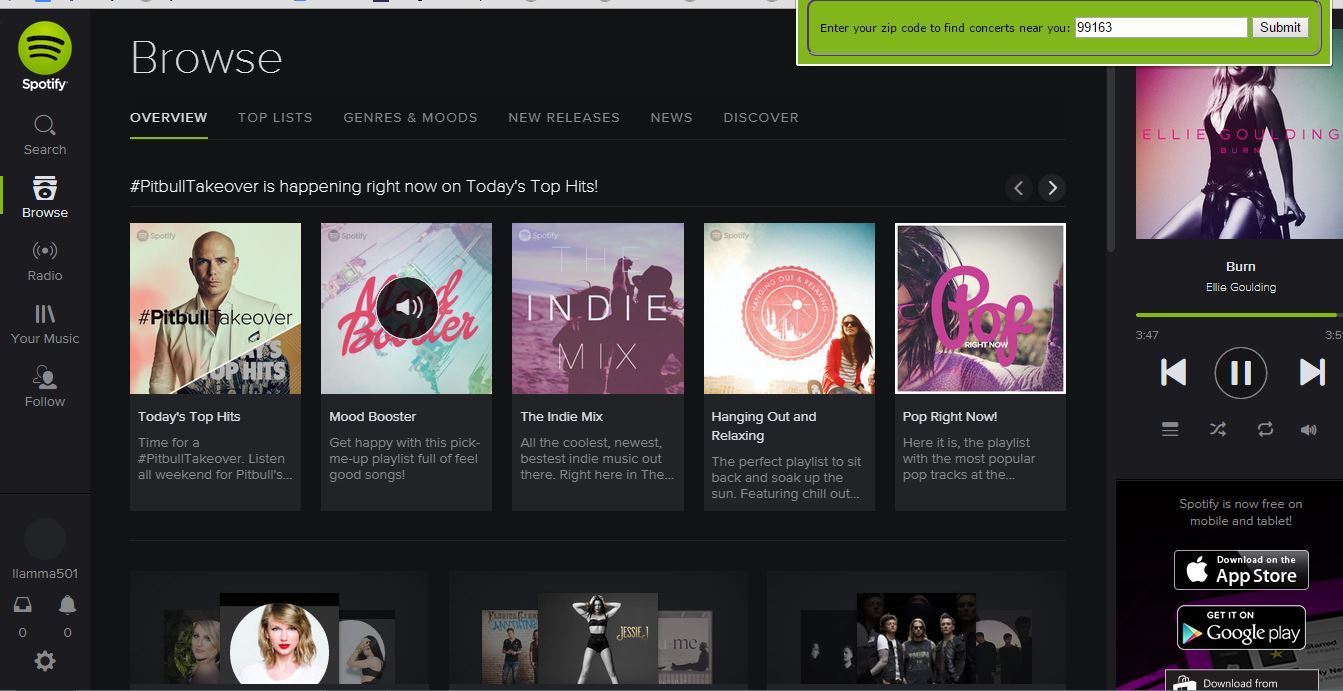1343x691 pixels.
Task: Open the Follow section
Action: pyautogui.click(x=45, y=387)
